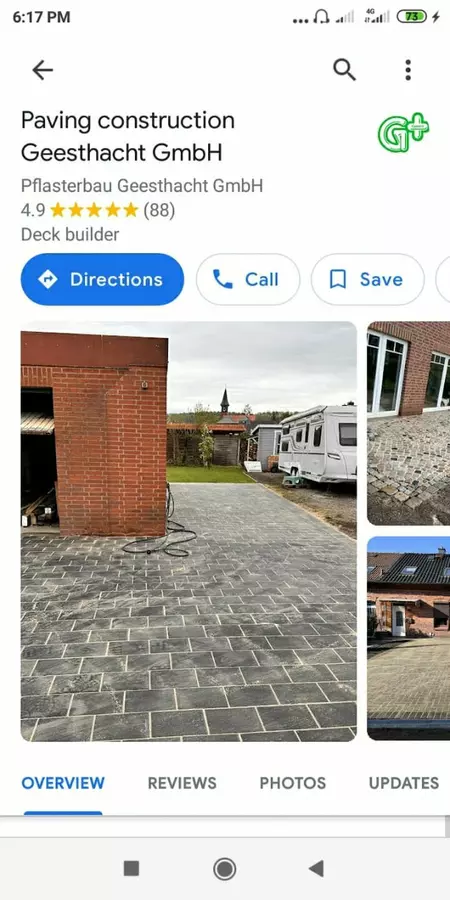This screenshot has width=450, height=900.
Task: Open the three-dot overflow menu
Action: tap(408, 70)
